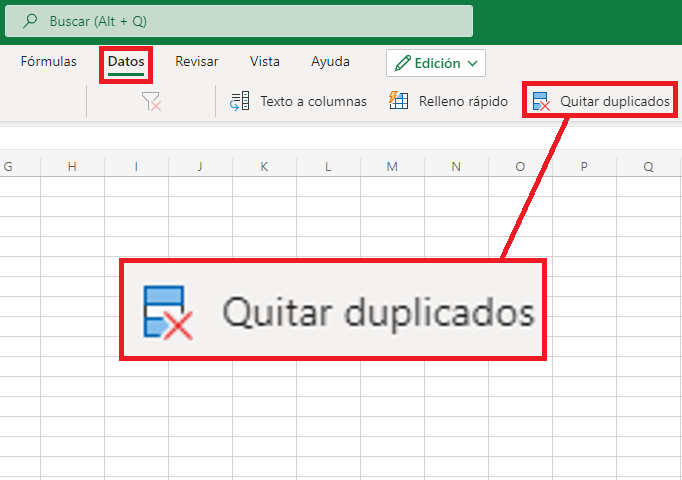This screenshot has height=480, width=682.
Task: Click the clear filter funnel icon
Action: (x=152, y=101)
